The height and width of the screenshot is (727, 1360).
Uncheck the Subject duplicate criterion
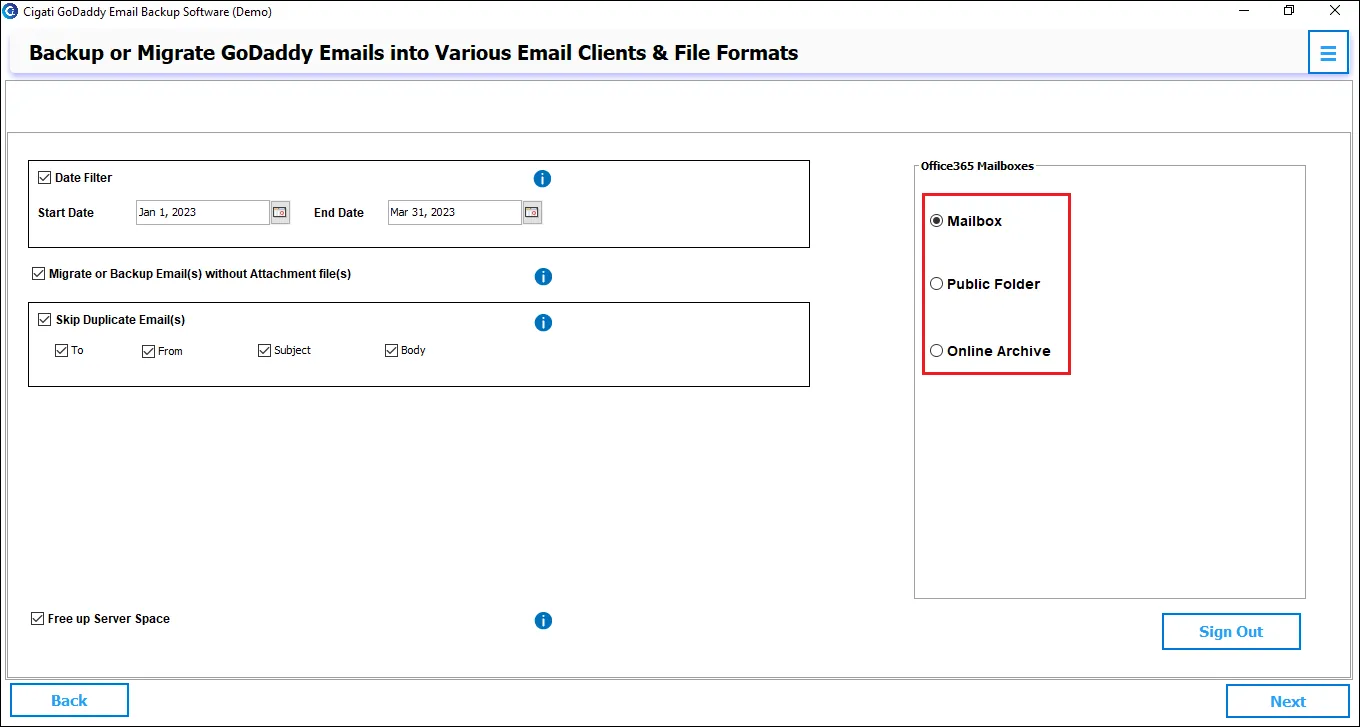[264, 351]
